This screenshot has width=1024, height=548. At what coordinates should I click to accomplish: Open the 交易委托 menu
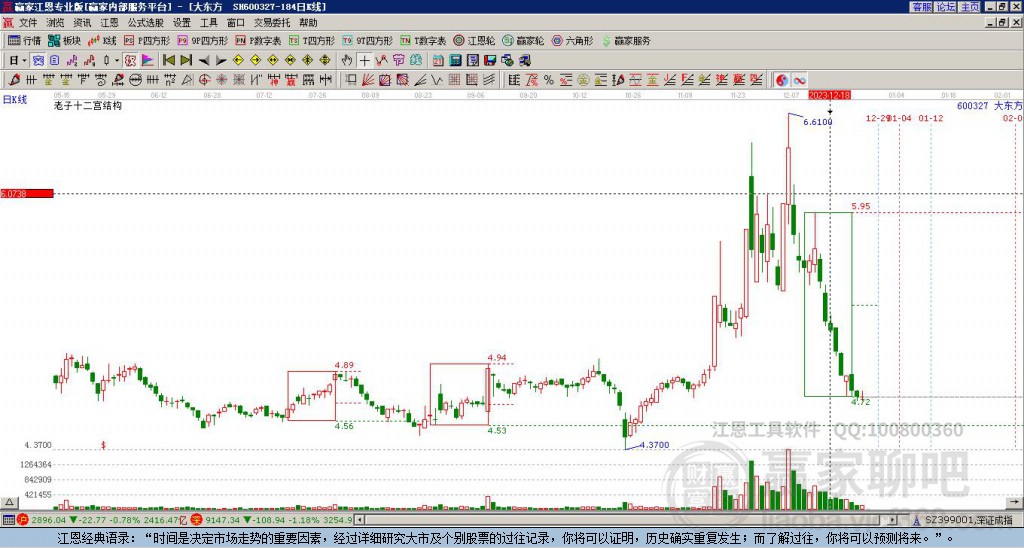pyautogui.click(x=272, y=23)
